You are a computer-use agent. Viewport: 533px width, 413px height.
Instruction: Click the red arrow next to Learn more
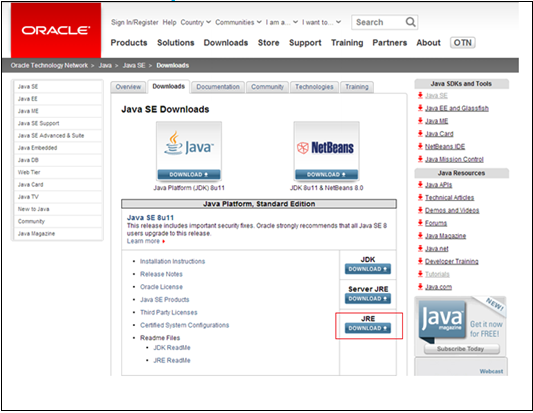click(x=164, y=241)
